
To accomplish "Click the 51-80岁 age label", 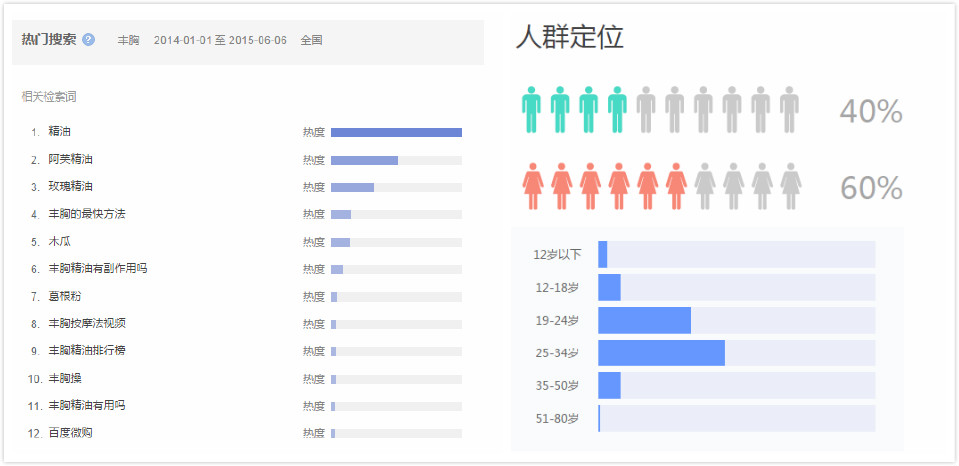I will 556,419.
